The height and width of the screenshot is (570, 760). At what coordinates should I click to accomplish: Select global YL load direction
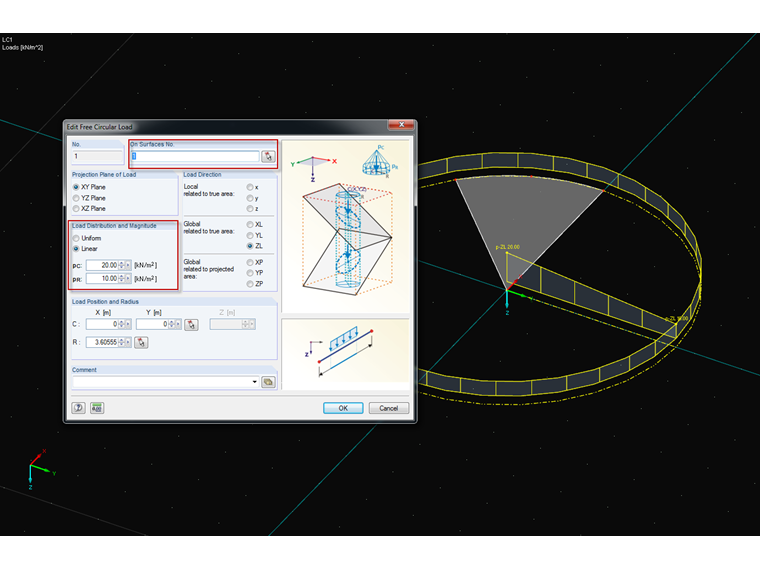point(250,235)
